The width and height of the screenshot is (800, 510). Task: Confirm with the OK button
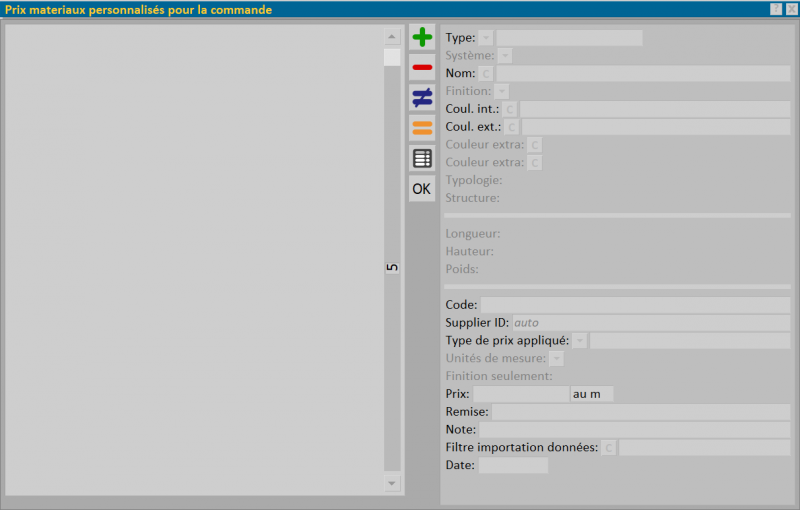tap(422, 189)
